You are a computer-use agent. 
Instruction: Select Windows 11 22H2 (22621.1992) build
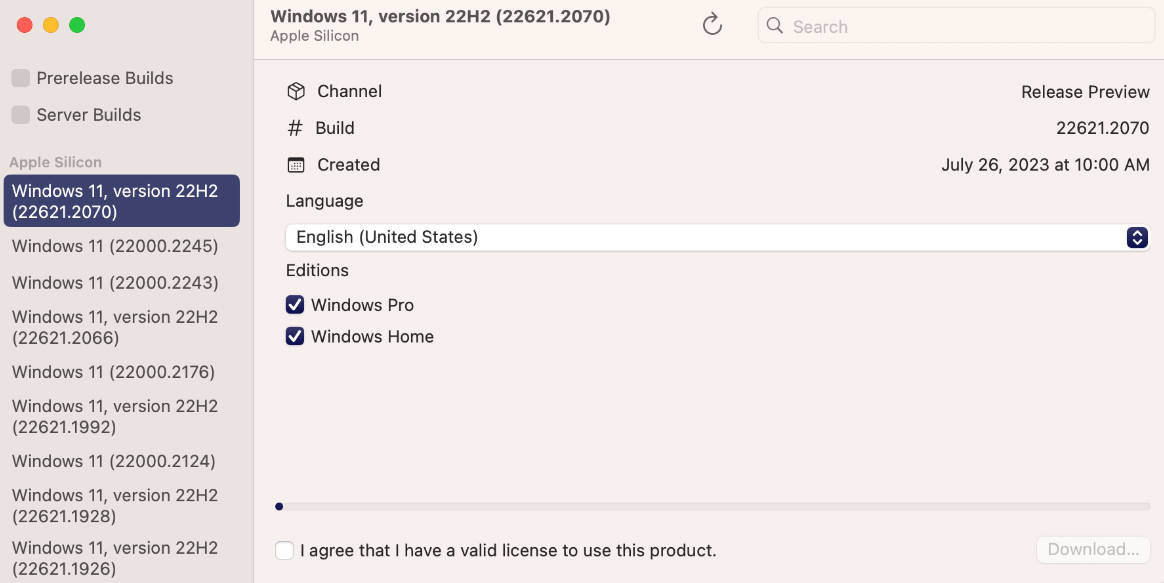(115, 416)
